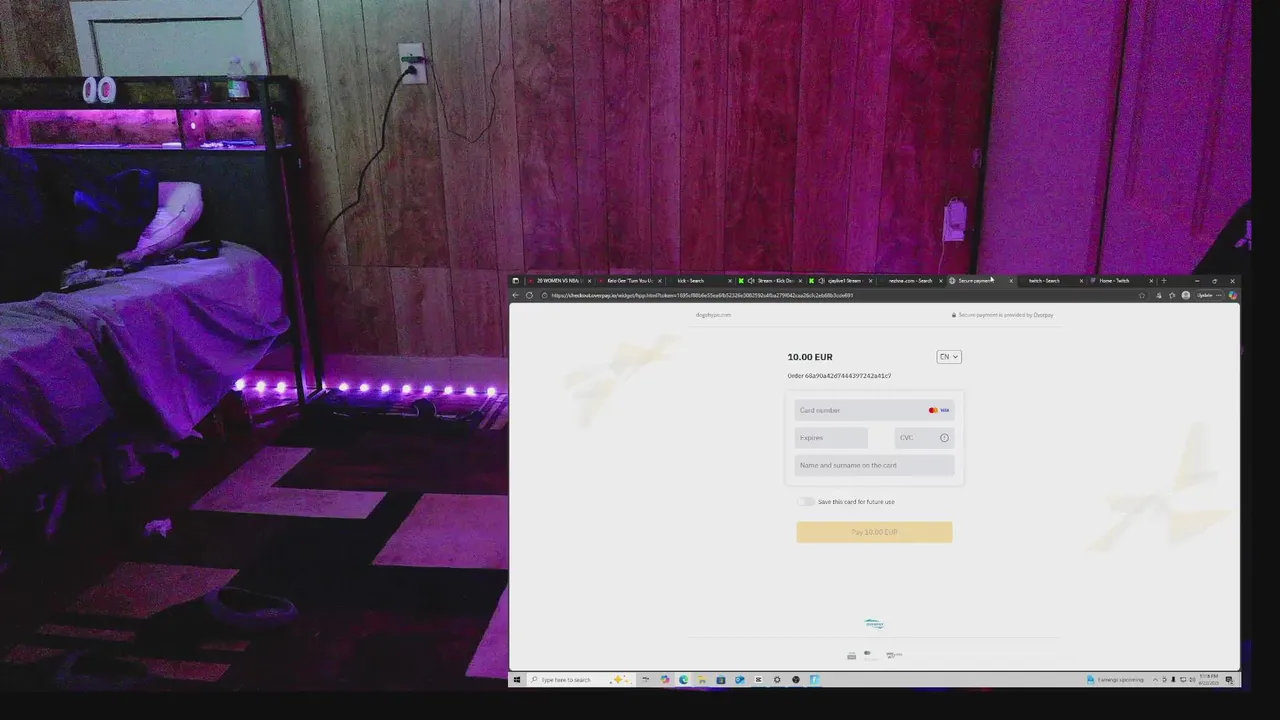
Task: Select the name and surname field
Action: pyautogui.click(x=874, y=465)
